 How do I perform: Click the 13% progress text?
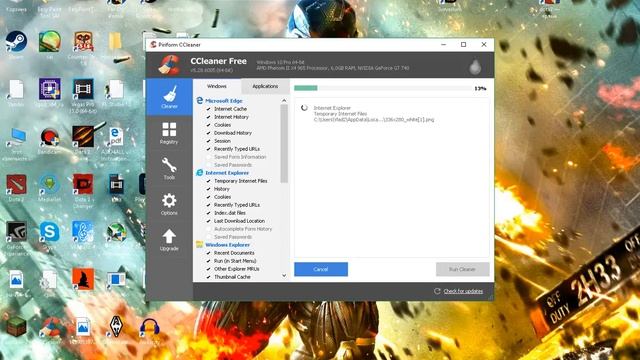click(x=480, y=89)
